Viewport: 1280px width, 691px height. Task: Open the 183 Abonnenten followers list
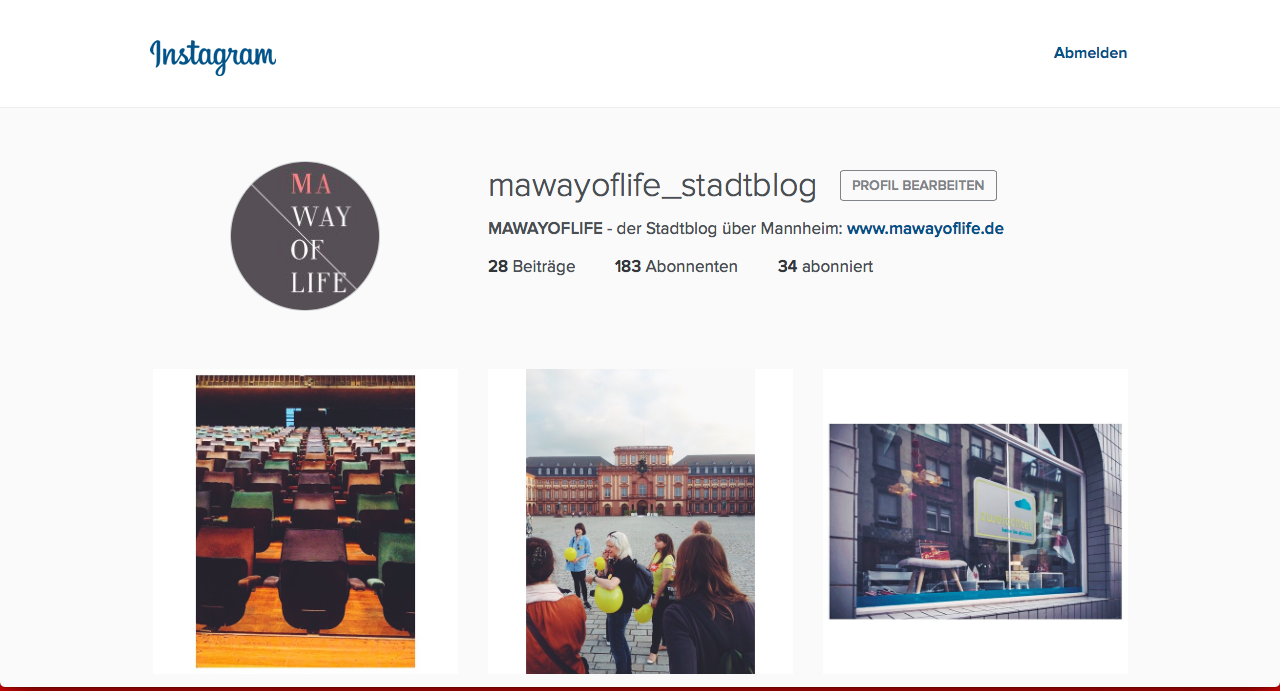676,266
